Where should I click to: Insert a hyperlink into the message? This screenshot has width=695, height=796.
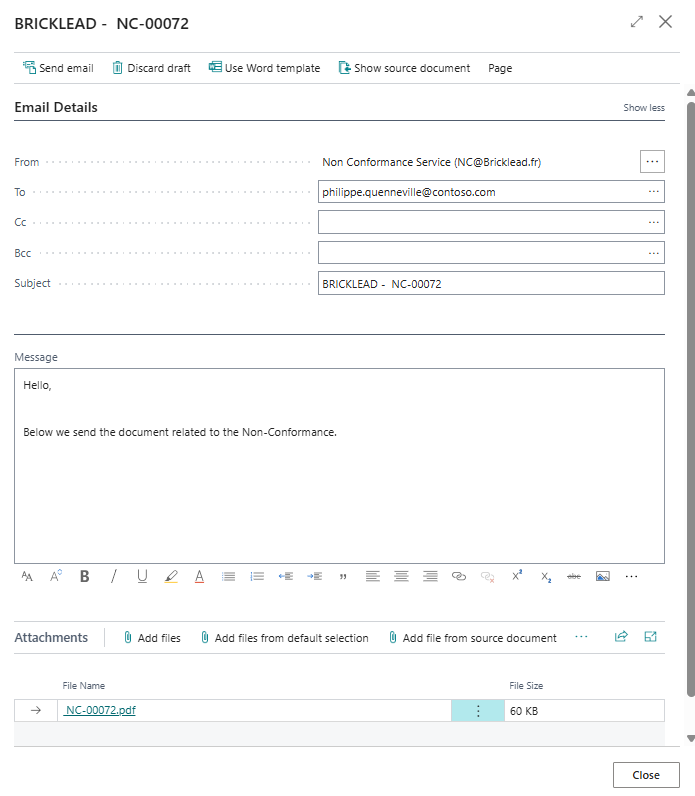pyautogui.click(x=459, y=576)
